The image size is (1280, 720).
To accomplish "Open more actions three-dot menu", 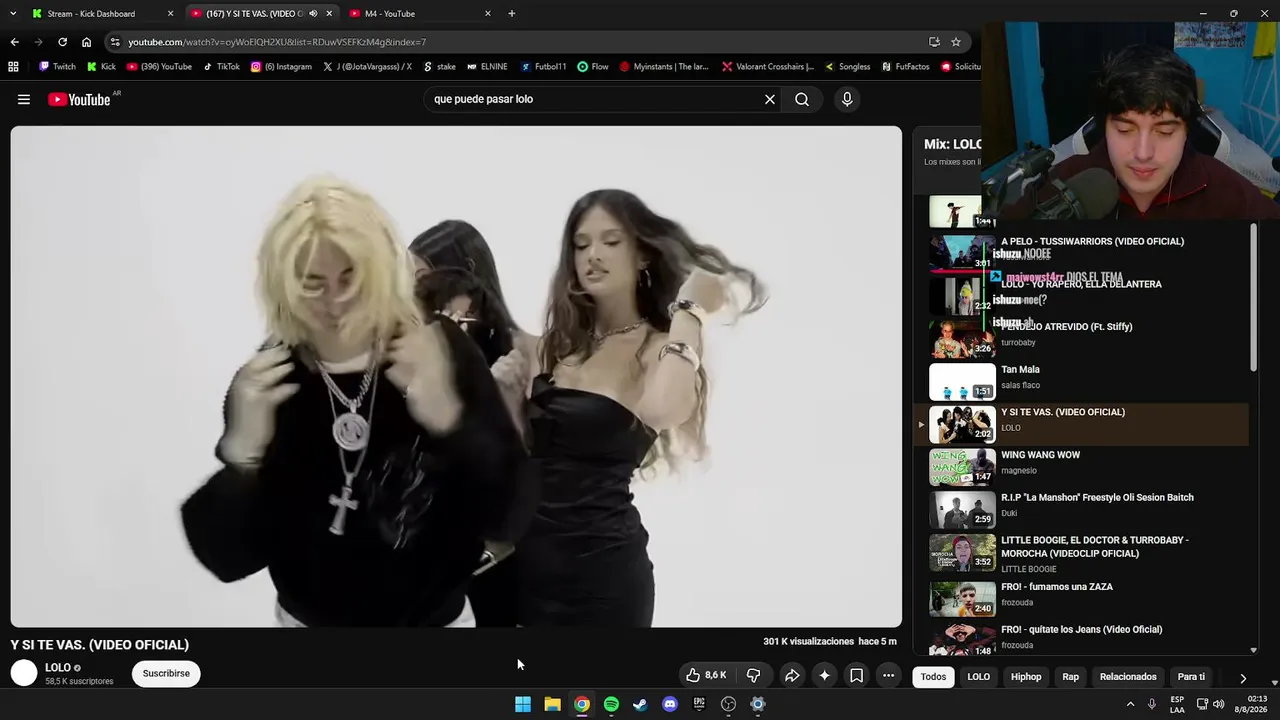I will 888,675.
